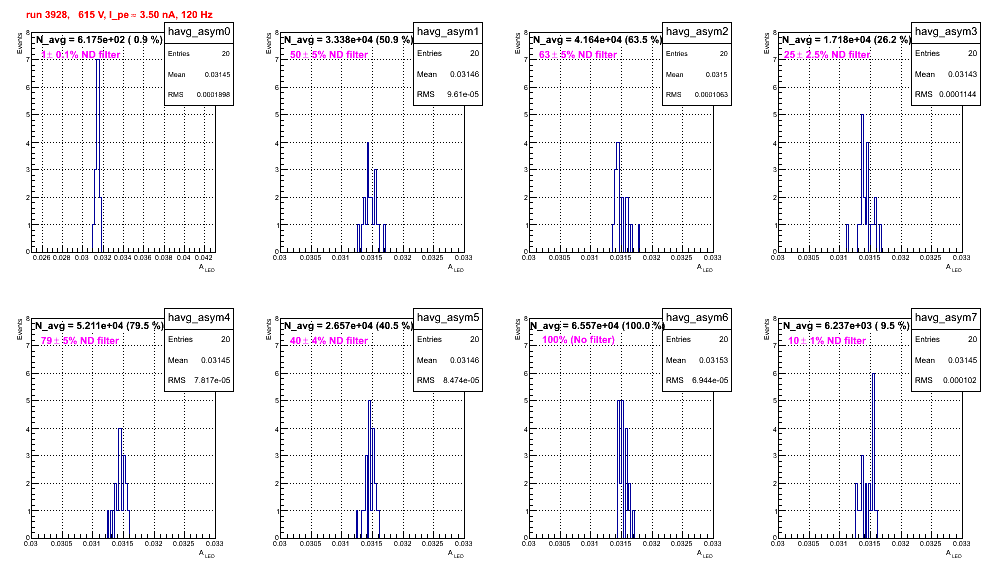The width and height of the screenshot is (996, 572).
Task: Click 'N_avg = 5.211e+04 (79.5 %)' title
Action: 99,325
